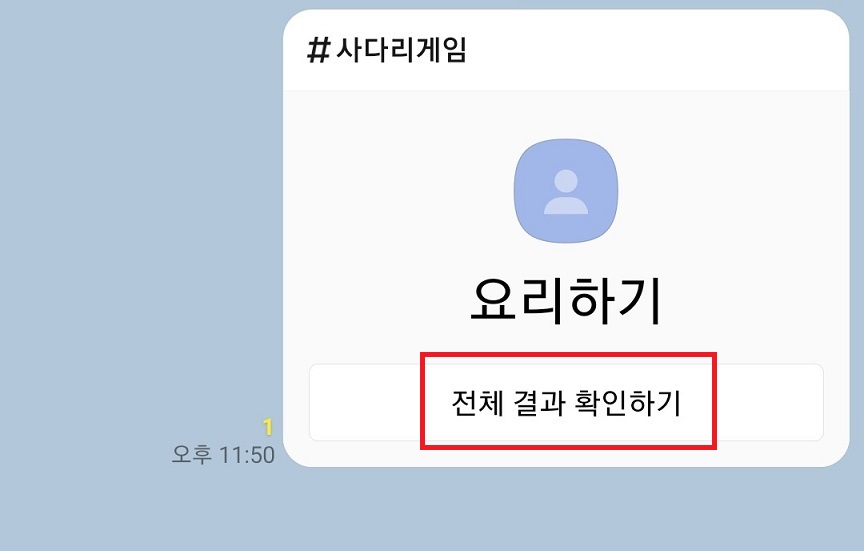Tap the yellow unread count 1
The height and width of the screenshot is (551, 864).
pos(268,427)
